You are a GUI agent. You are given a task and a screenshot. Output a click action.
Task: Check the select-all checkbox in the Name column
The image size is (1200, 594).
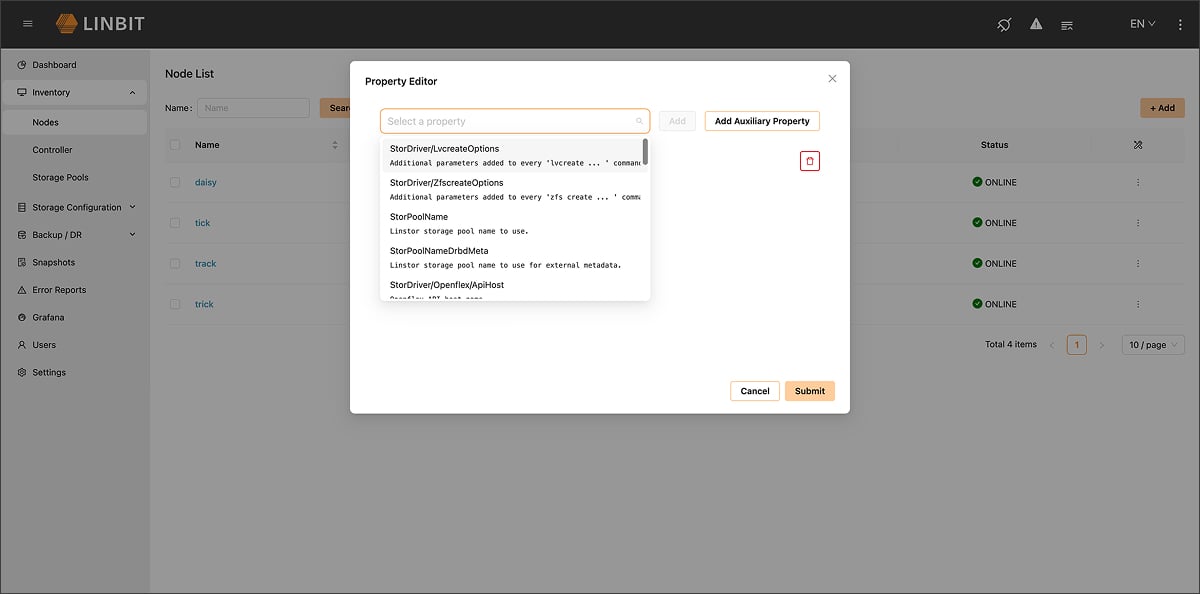(x=174, y=145)
